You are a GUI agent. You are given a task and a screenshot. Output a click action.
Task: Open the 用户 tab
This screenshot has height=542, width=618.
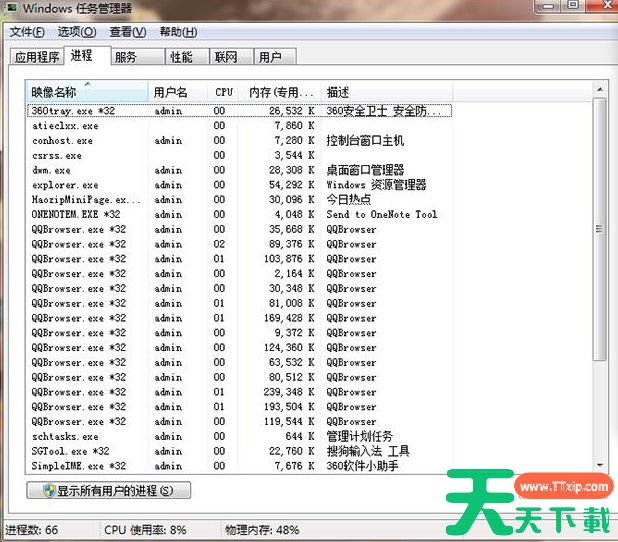[x=270, y=57]
